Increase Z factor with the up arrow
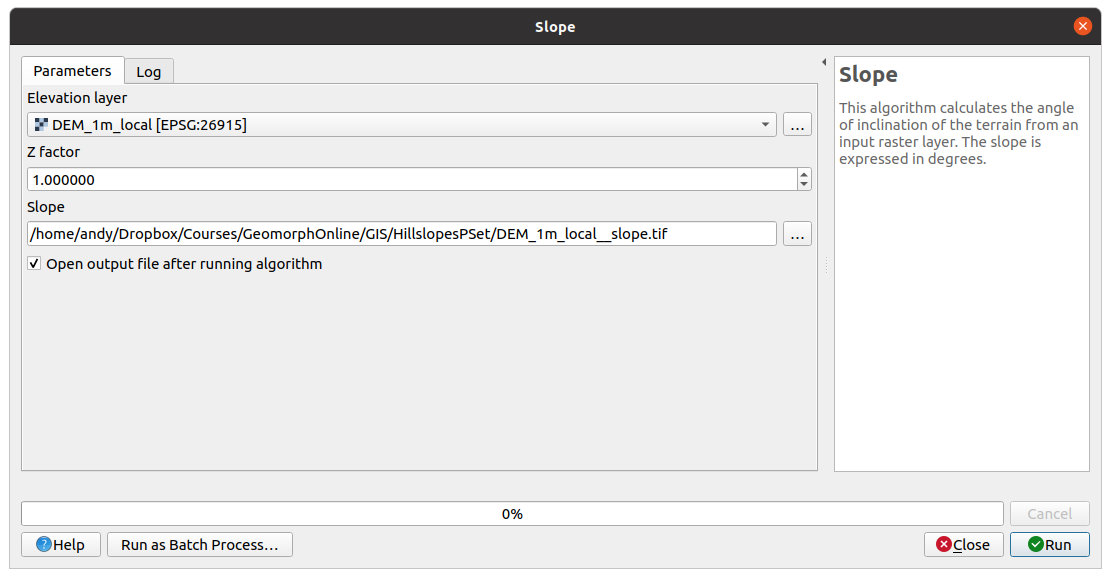 point(804,174)
